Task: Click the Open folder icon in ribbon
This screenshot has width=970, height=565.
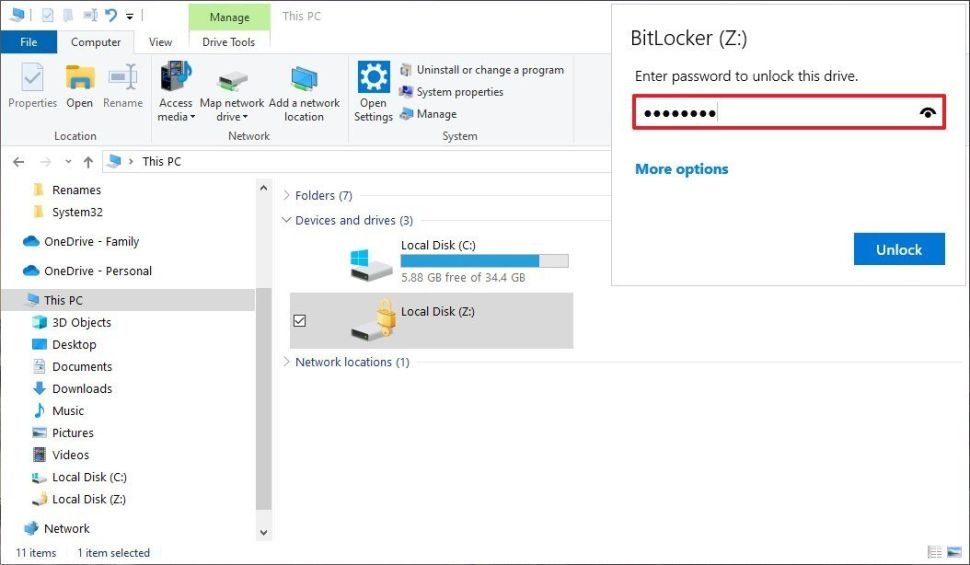Action: pyautogui.click(x=80, y=77)
